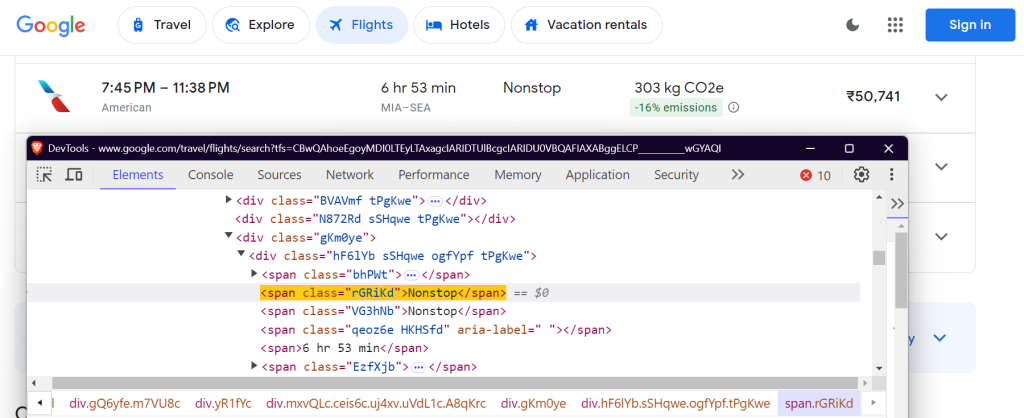
Task: Click the emissions info icon
Action: pyautogui.click(x=733, y=108)
